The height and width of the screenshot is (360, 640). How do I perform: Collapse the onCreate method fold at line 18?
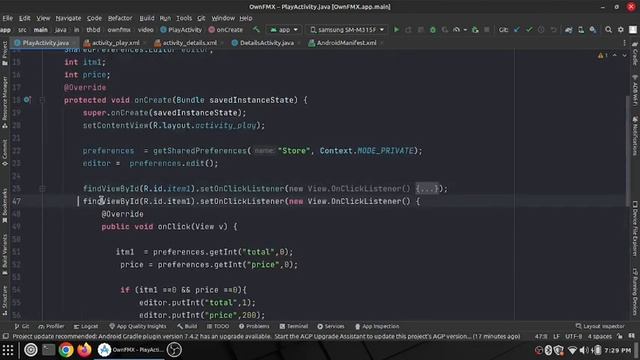click(x=42, y=100)
